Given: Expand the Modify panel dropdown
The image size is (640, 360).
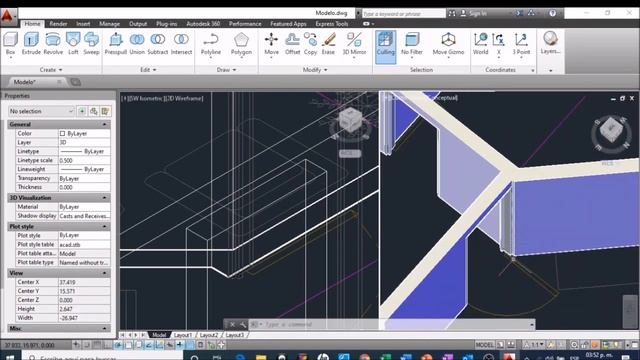Looking at the screenshot, I should tap(315, 70).
